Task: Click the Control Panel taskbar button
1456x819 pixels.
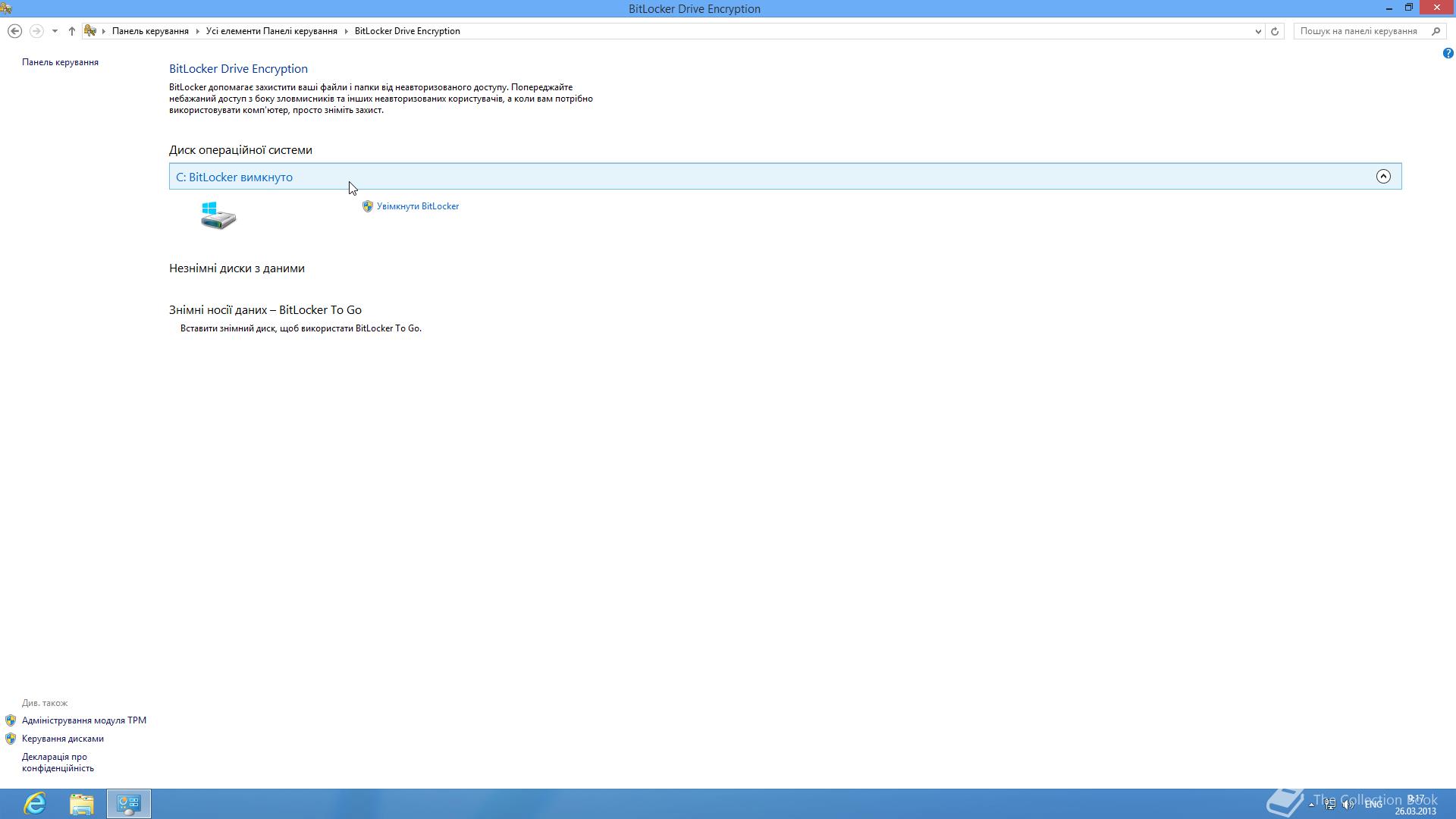Action: 129,804
